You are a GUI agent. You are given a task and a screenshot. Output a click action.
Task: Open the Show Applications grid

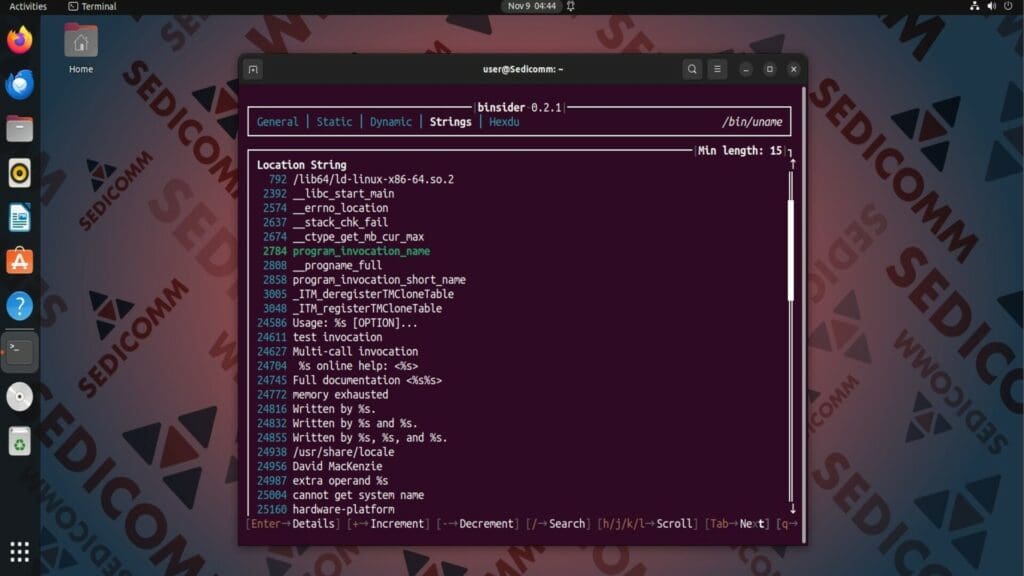(19, 551)
